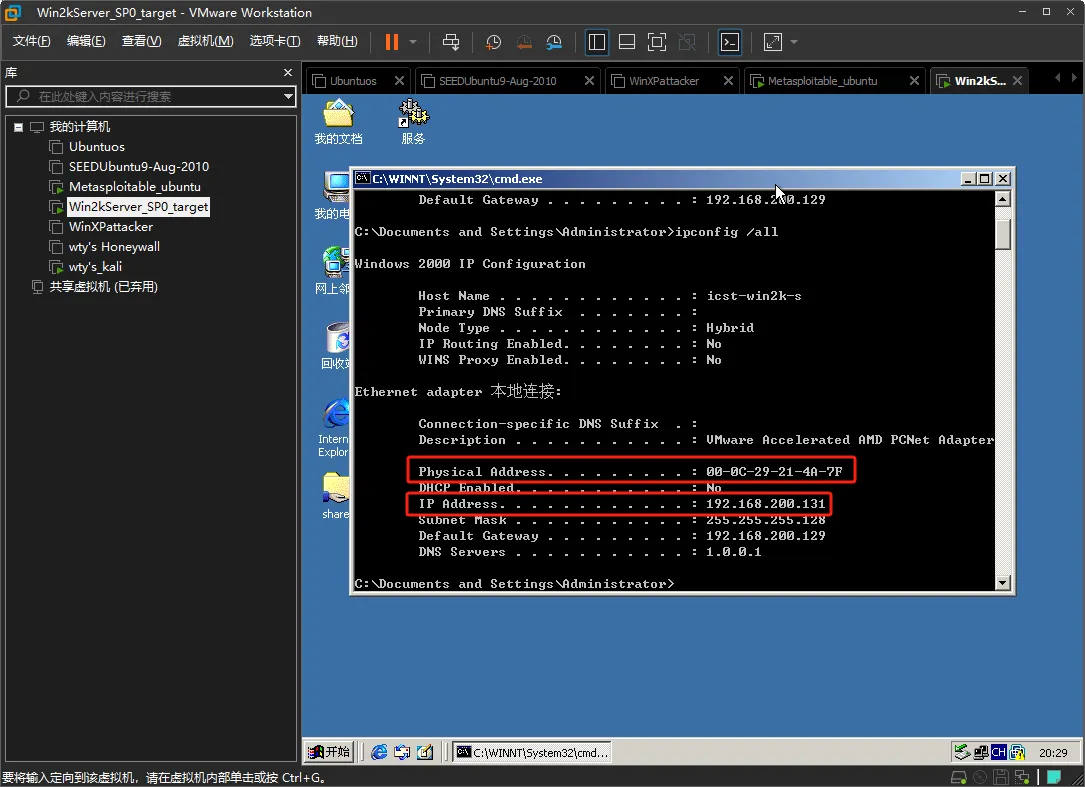Click the VMware Tools warning tray icon
Viewport: 1085px width, 787px height.
[x=1017, y=752]
